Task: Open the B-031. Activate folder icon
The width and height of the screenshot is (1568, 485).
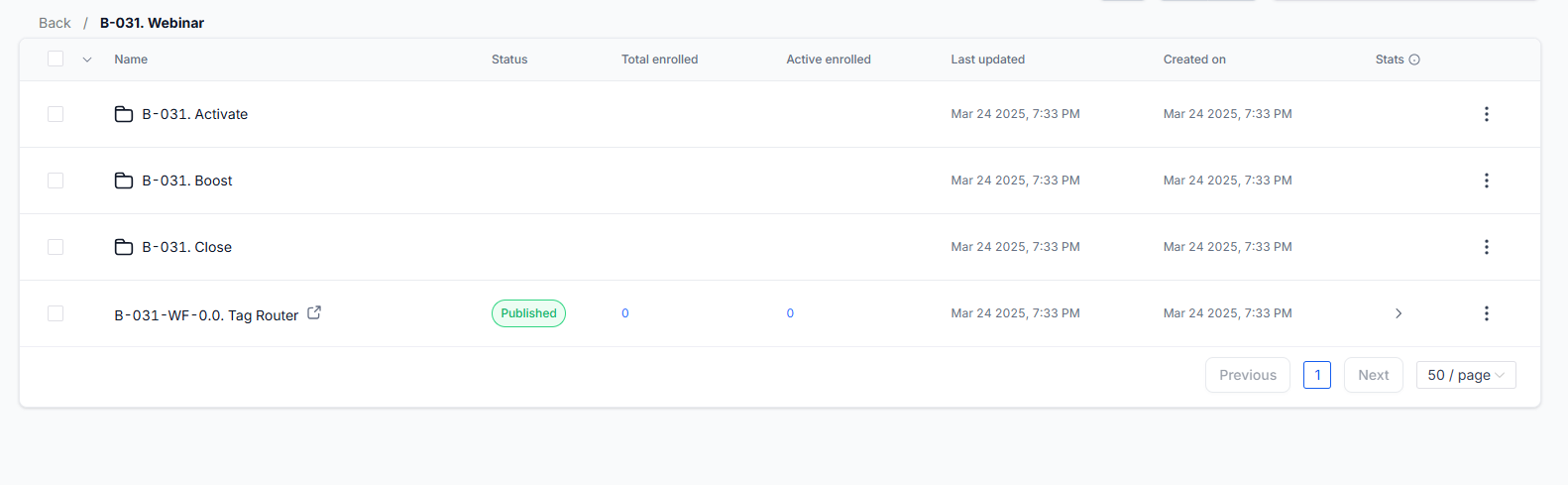Action: click(124, 114)
